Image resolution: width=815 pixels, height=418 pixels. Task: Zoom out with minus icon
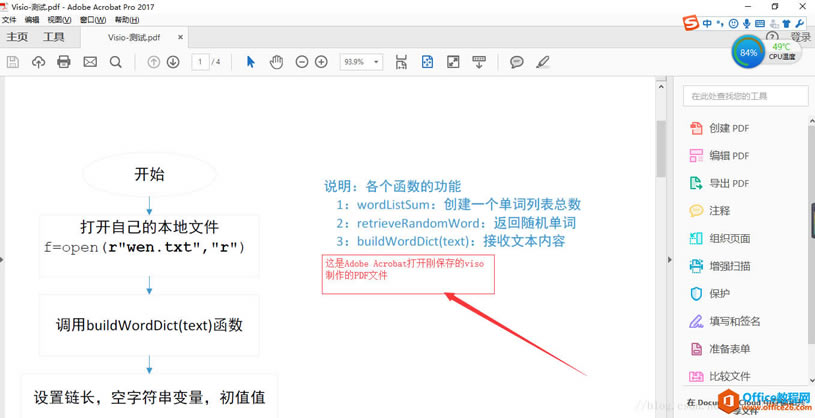coord(301,62)
